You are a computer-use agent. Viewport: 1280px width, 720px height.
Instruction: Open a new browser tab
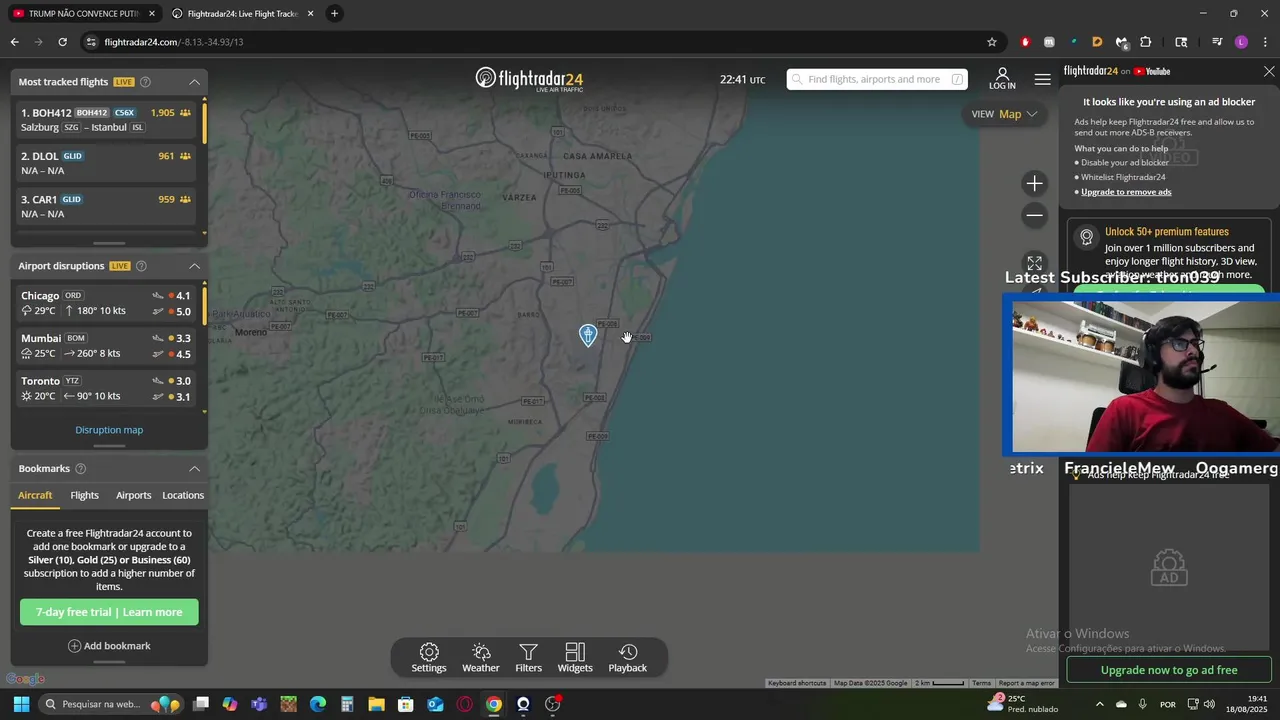(x=334, y=13)
